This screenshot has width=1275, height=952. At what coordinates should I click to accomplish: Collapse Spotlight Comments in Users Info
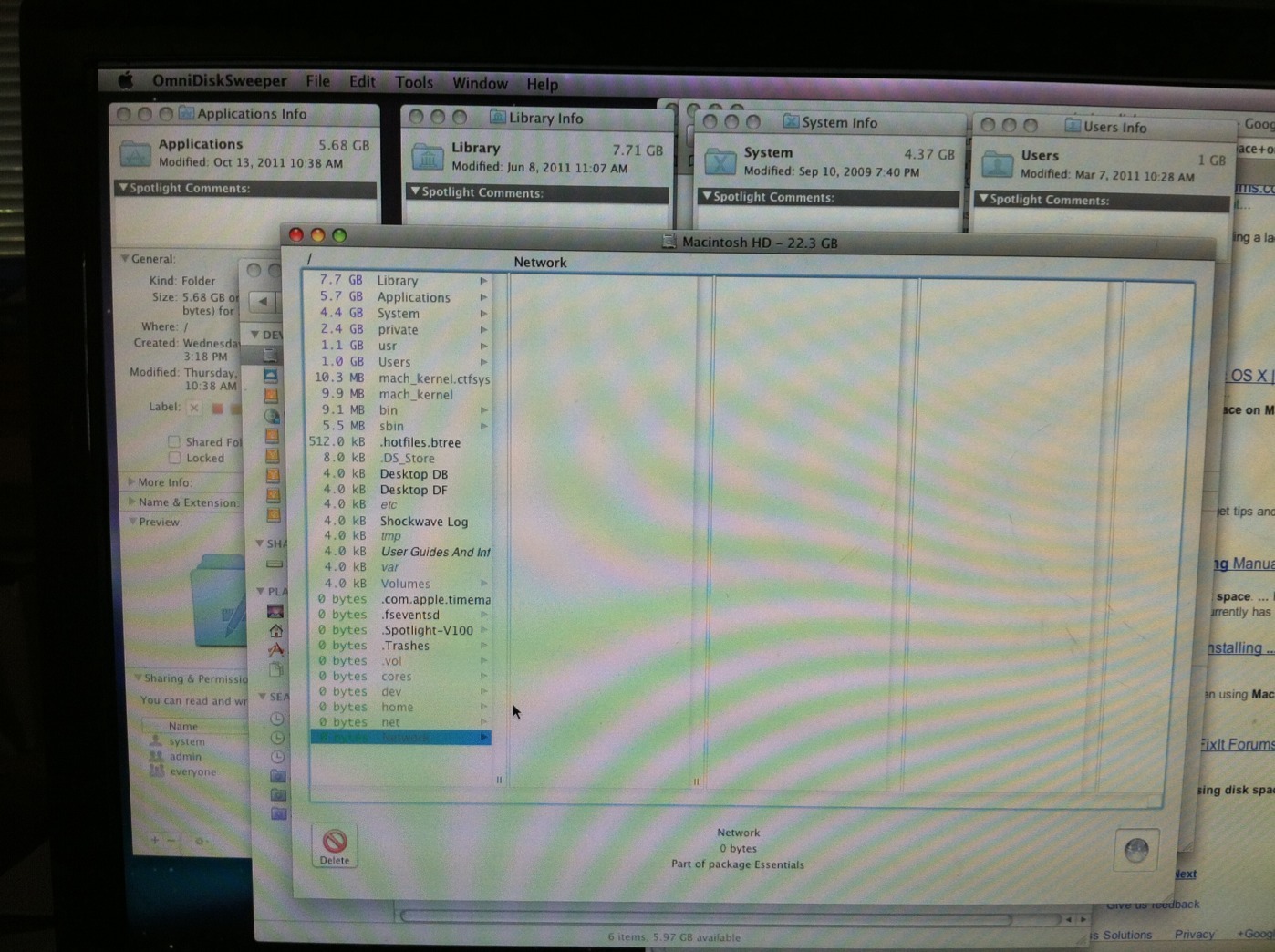point(982,199)
